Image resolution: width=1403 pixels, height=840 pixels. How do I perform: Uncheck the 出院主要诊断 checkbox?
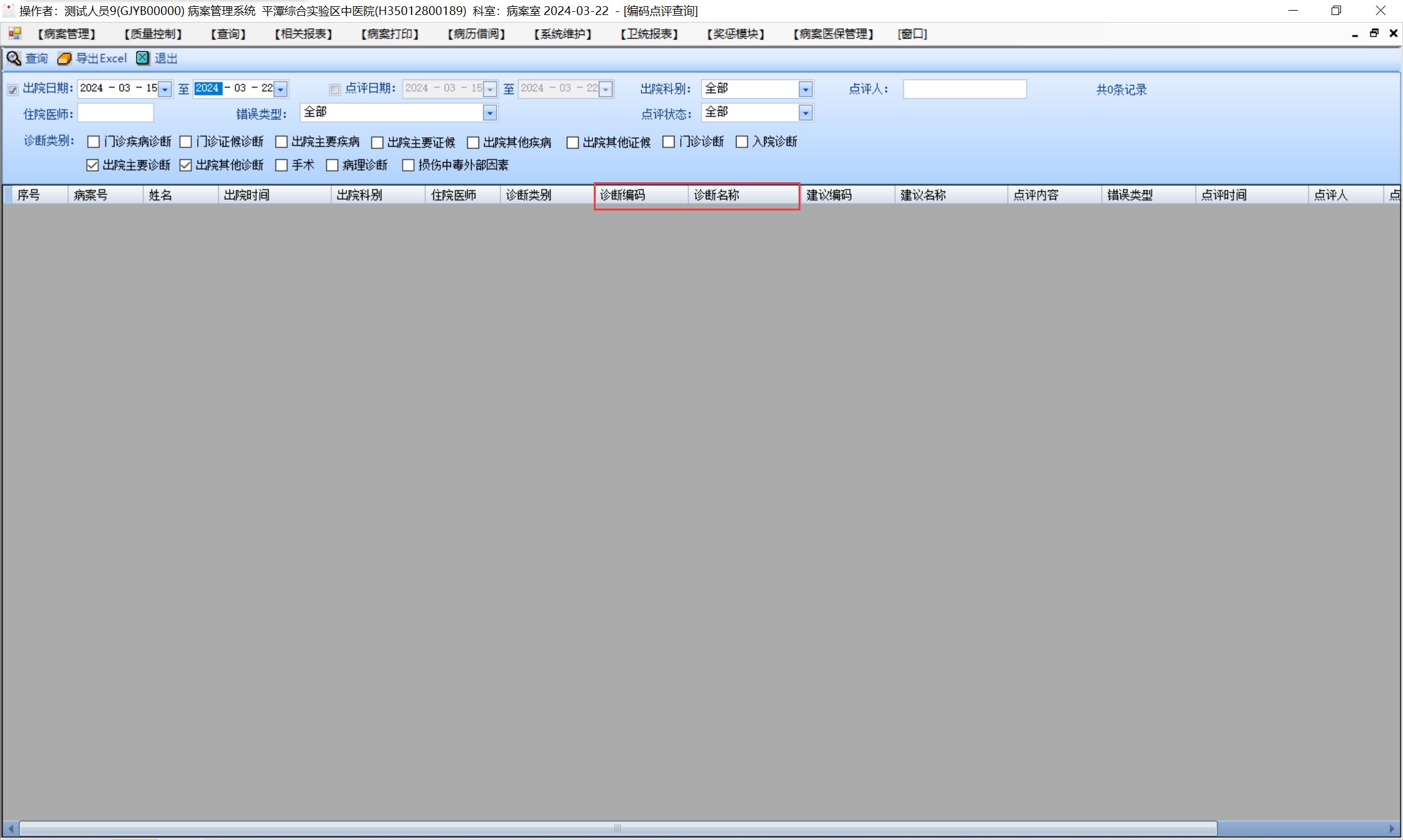click(x=93, y=165)
